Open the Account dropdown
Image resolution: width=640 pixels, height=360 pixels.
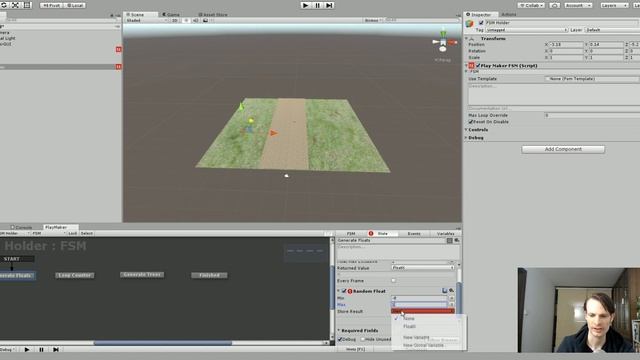(578, 5)
